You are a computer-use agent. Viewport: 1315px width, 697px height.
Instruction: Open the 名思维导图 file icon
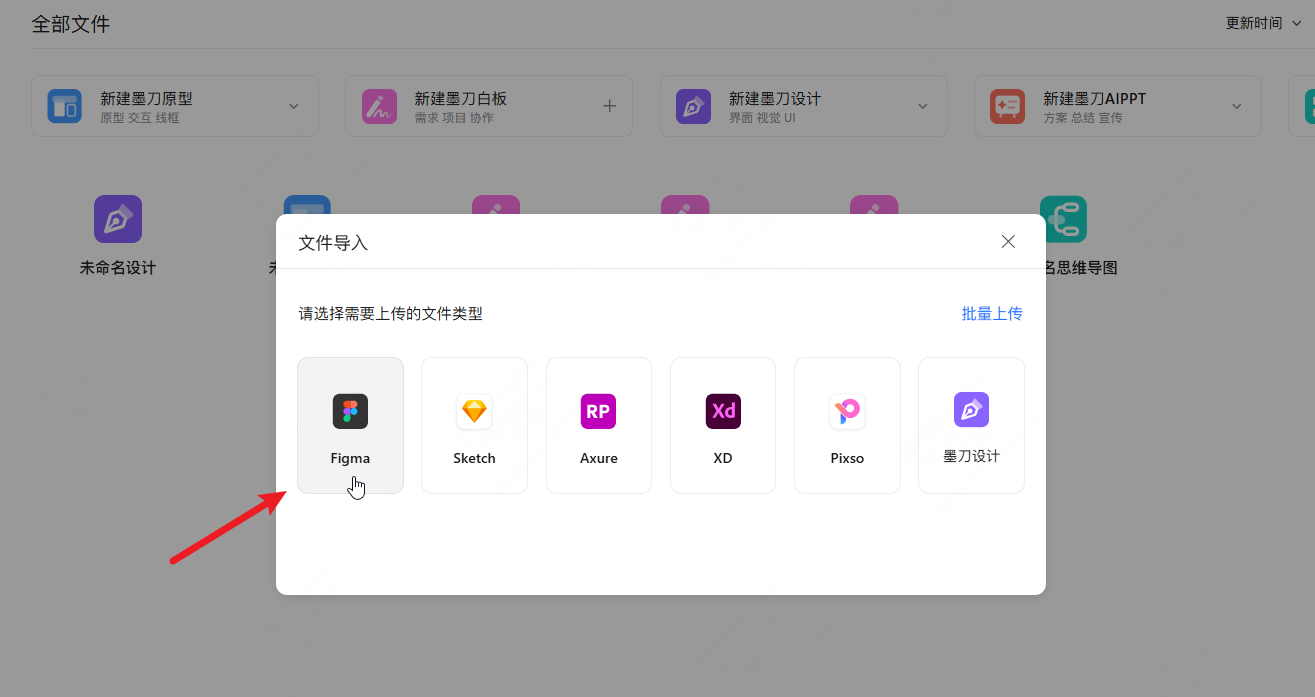click(x=1063, y=218)
